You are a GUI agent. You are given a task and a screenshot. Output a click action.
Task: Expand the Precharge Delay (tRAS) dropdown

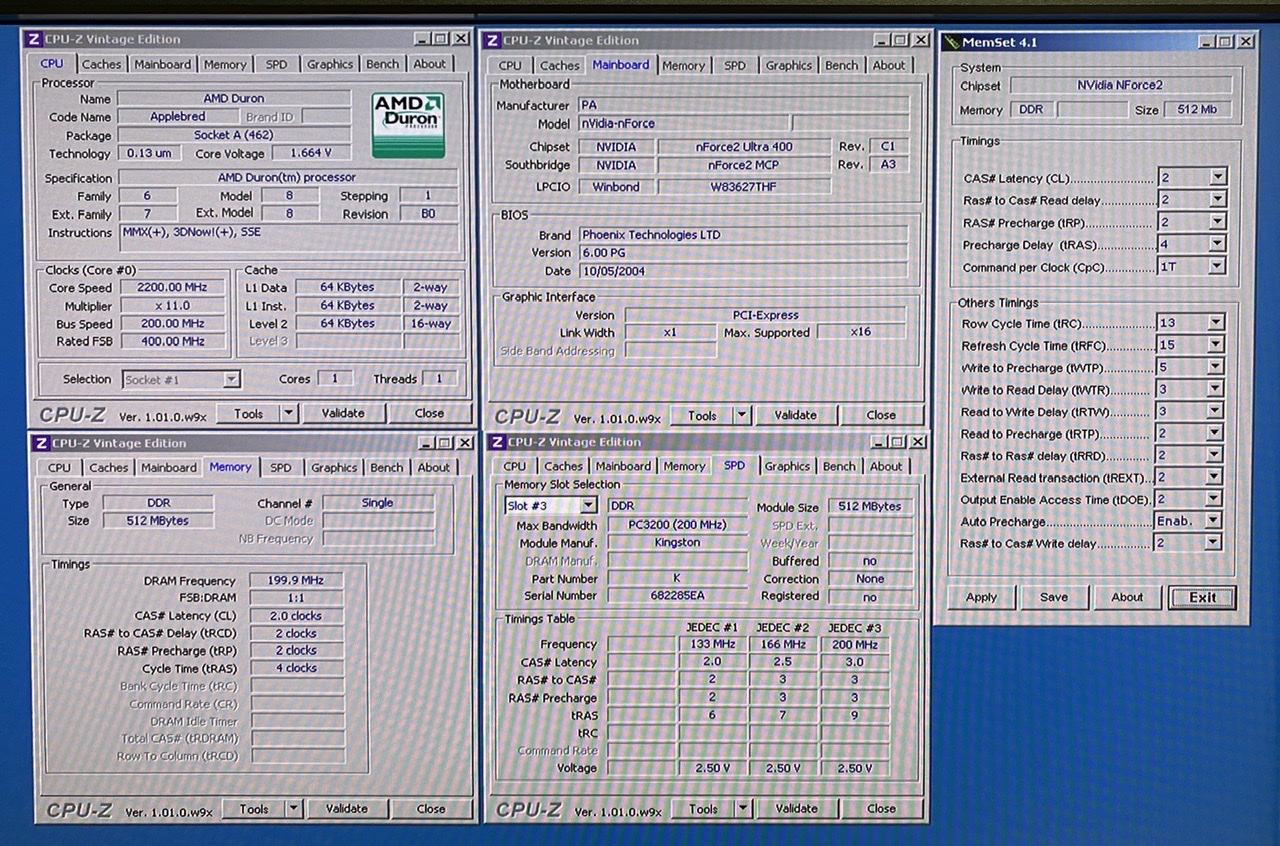pos(1217,244)
